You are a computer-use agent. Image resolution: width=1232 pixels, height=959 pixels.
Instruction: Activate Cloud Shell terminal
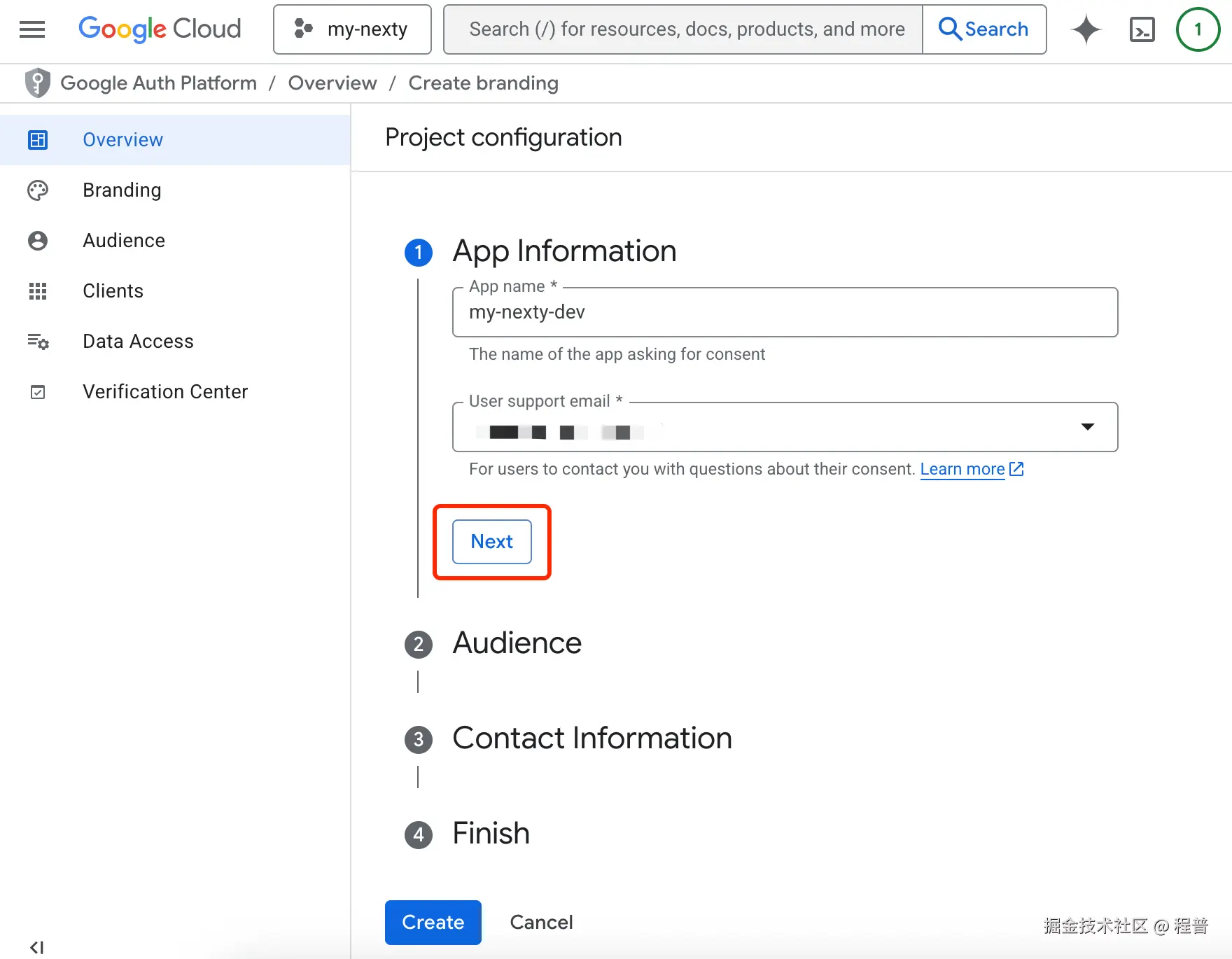(x=1142, y=29)
